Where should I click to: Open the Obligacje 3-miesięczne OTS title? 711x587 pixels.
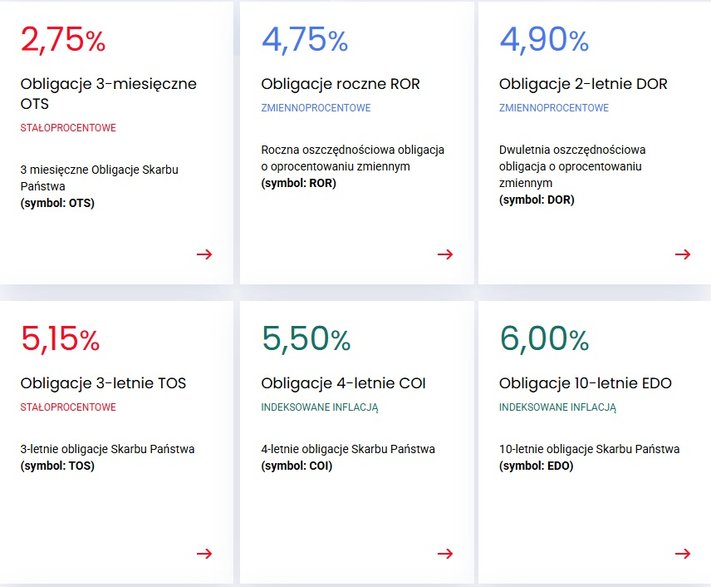pyautogui.click(x=108, y=93)
